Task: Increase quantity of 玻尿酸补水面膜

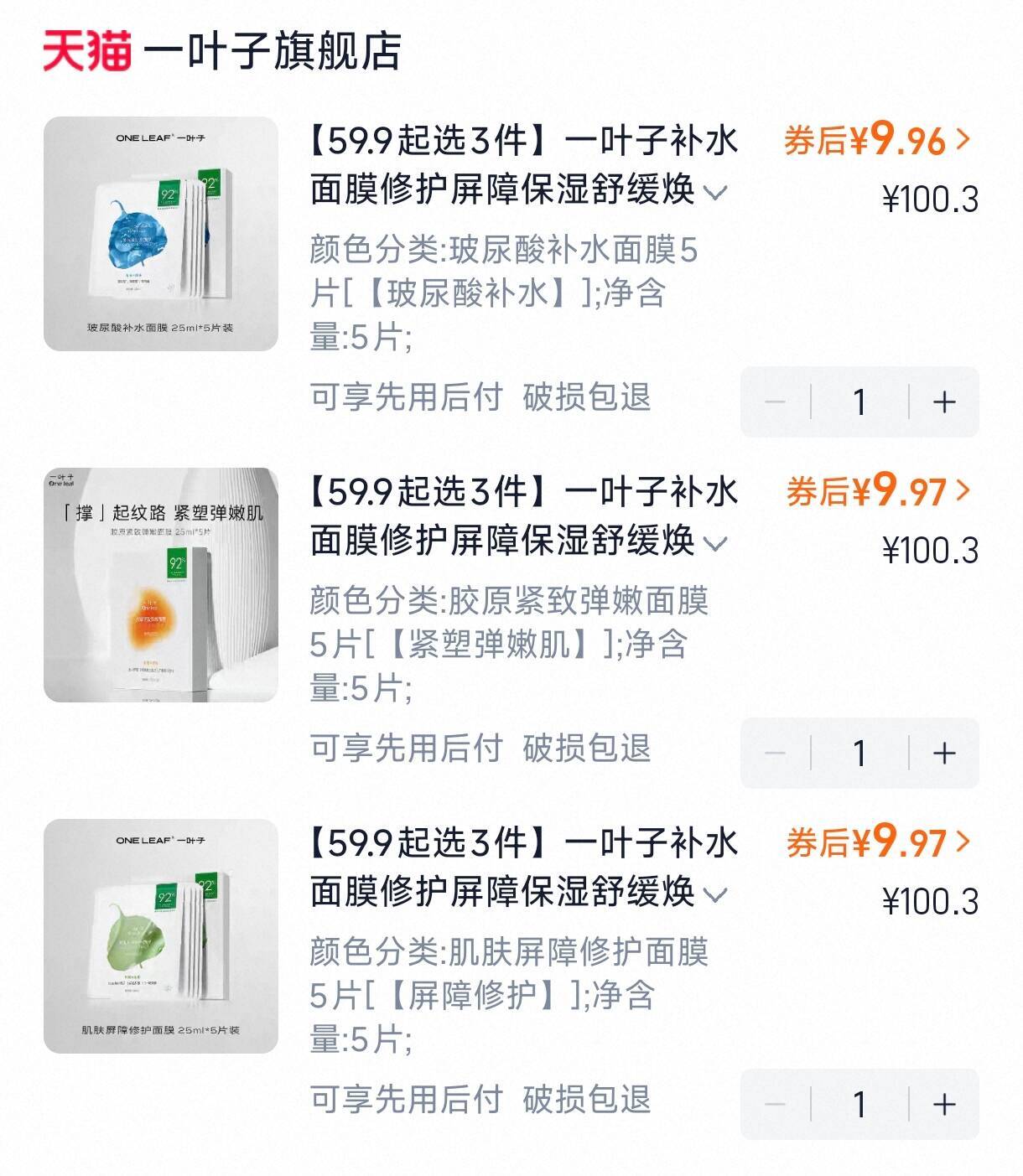Action: (944, 402)
